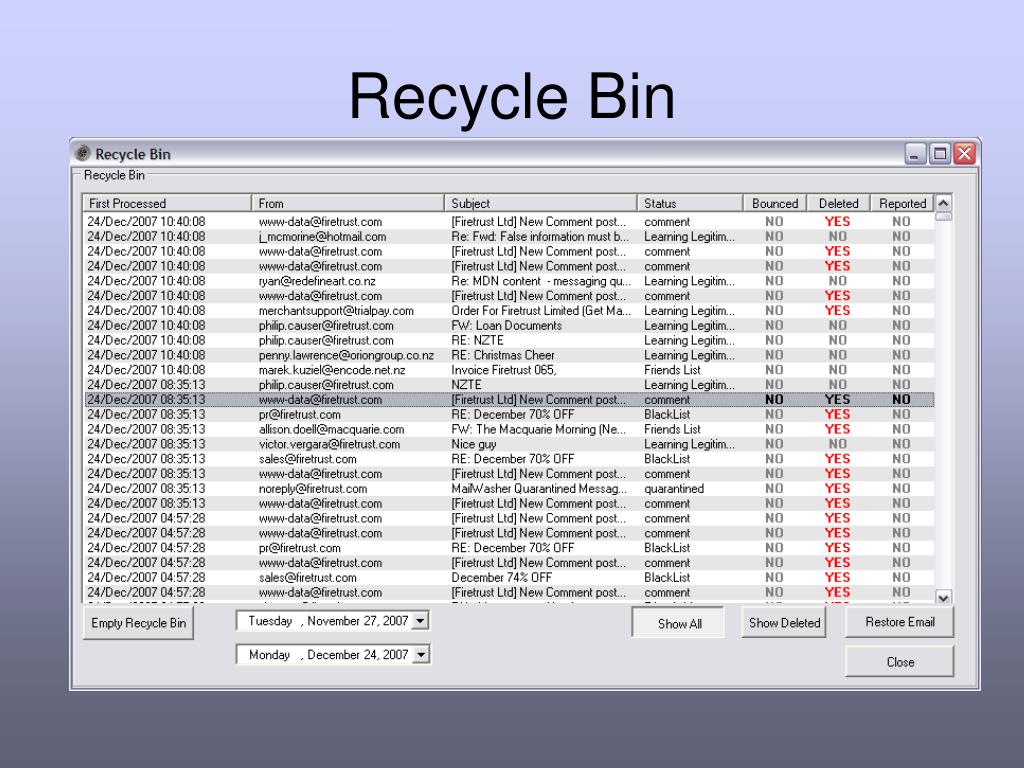Select 'FW: The Macquarie Morning' subject
Image resolution: width=1024 pixels, height=768 pixels.
[538, 429]
